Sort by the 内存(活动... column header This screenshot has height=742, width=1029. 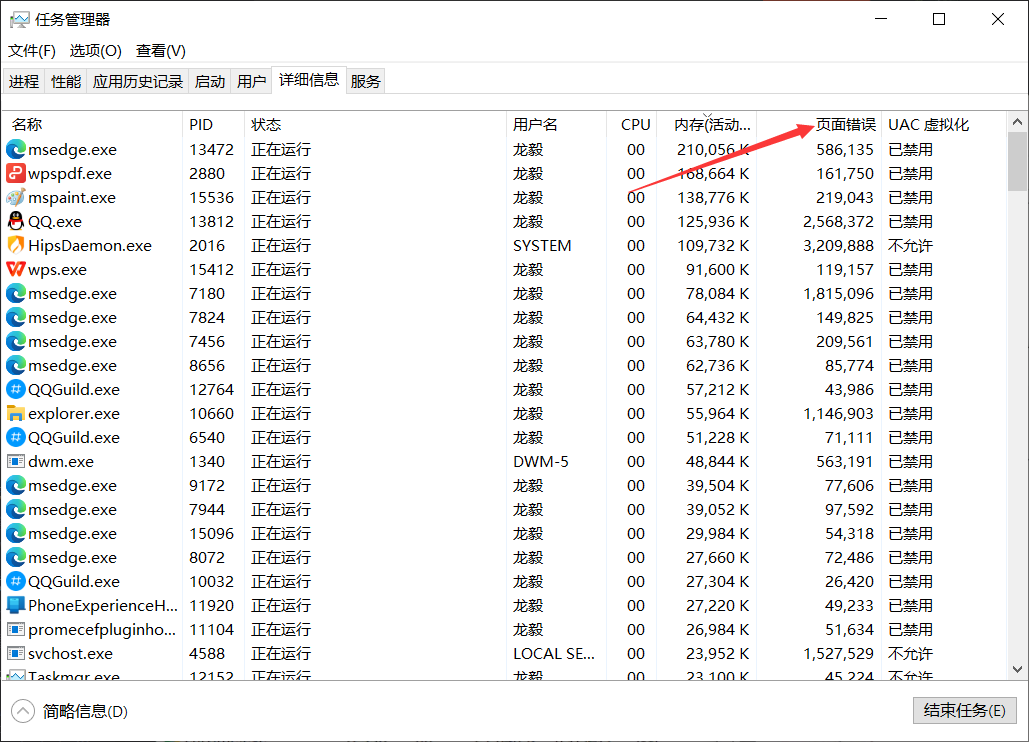[707, 125]
